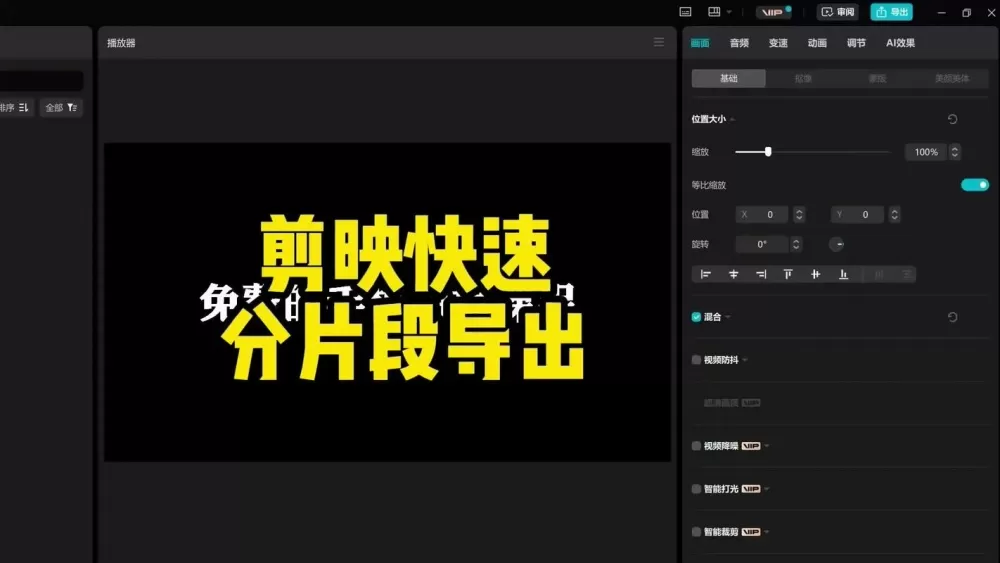Enable the 智能裁剪 checkbox
1000x563 pixels.
(696, 532)
